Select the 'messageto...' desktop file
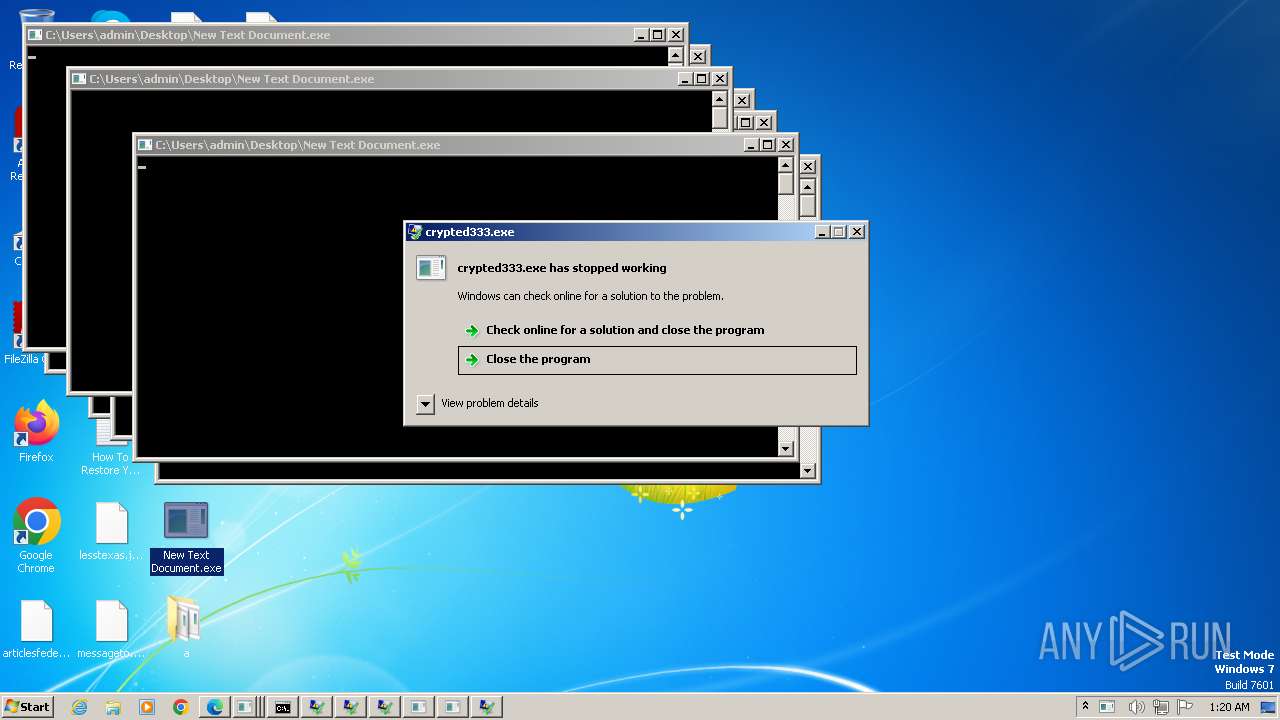 pyautogui.click(x=111, y=629)
